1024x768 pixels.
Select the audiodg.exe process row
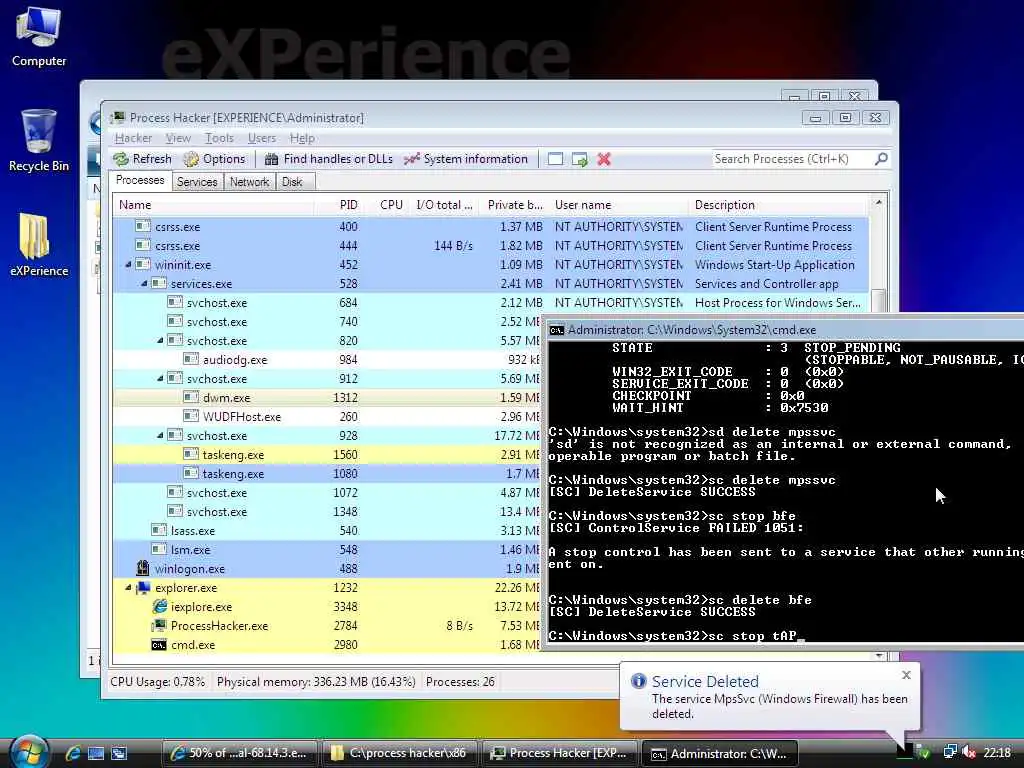[327, 359]
